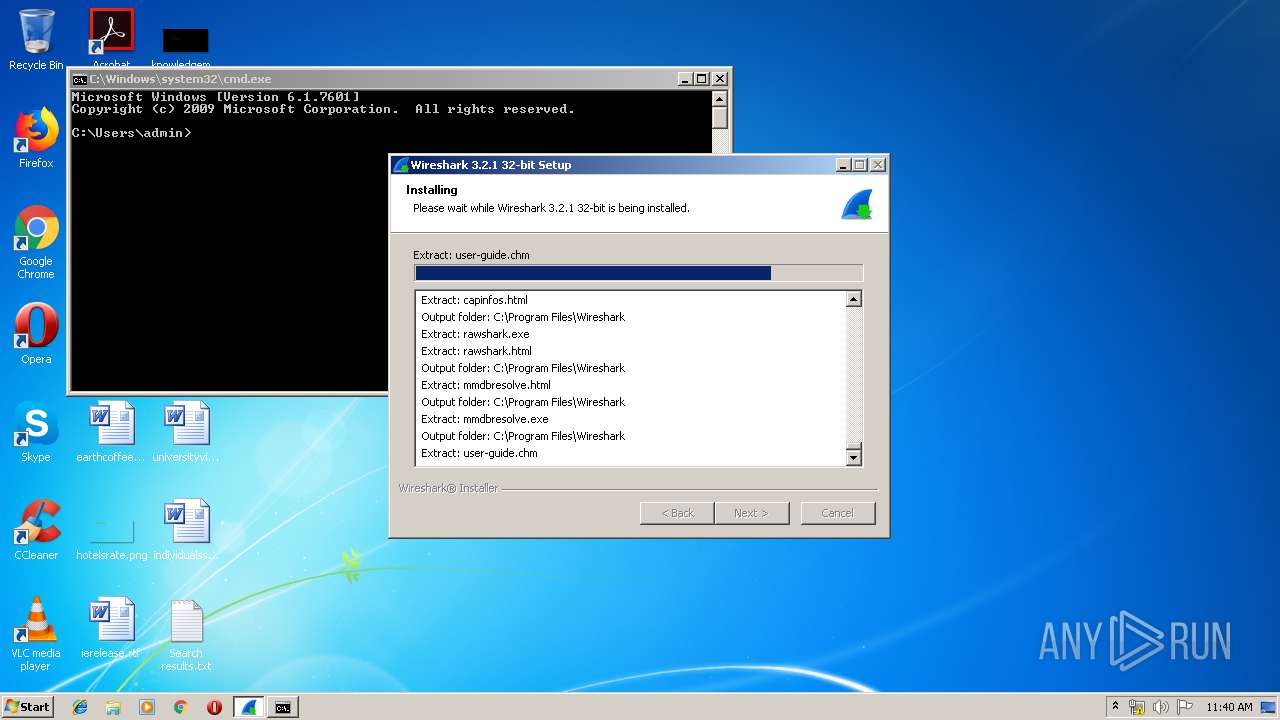
Task: Launch CCleaner desktop shortcut
Action: click(36, 530)
